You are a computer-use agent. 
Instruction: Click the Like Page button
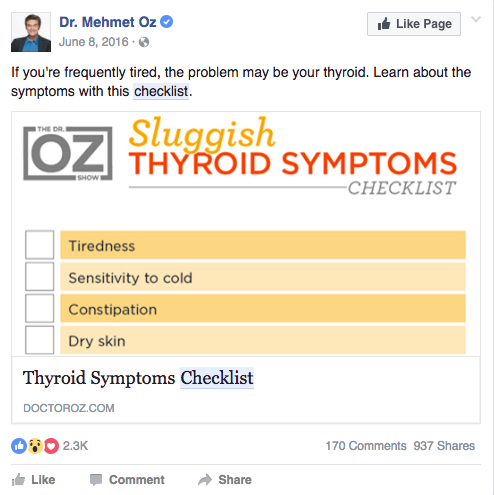pos(414,24)
